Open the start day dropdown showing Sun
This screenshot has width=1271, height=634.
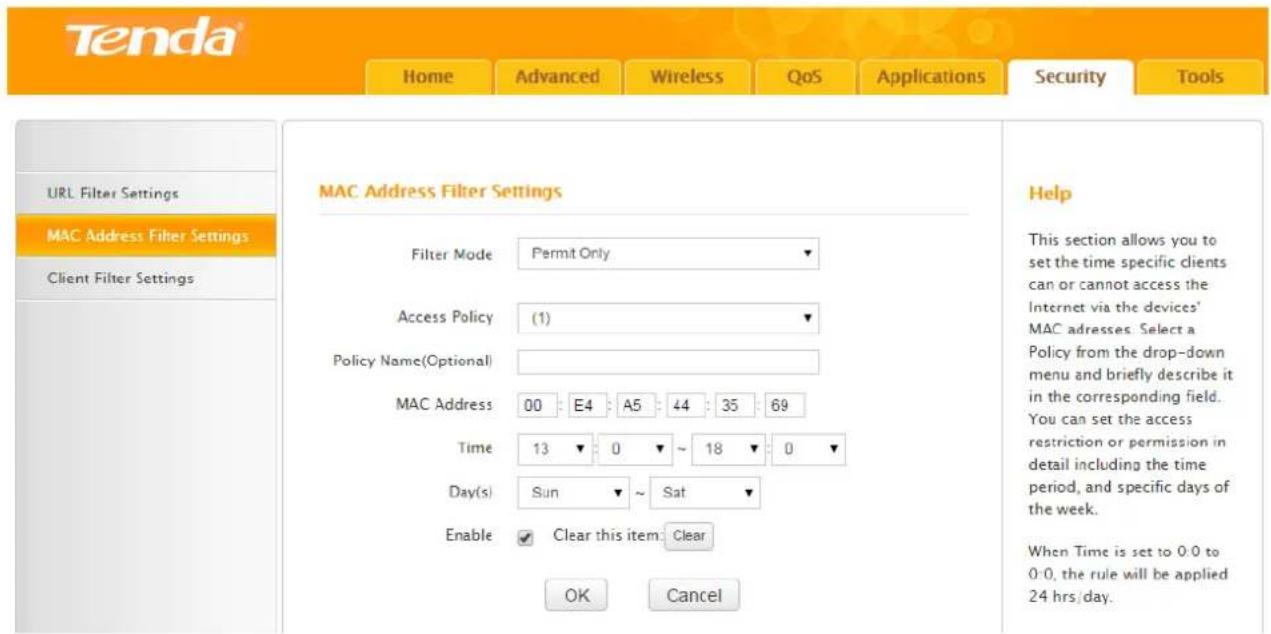(573, 493)
